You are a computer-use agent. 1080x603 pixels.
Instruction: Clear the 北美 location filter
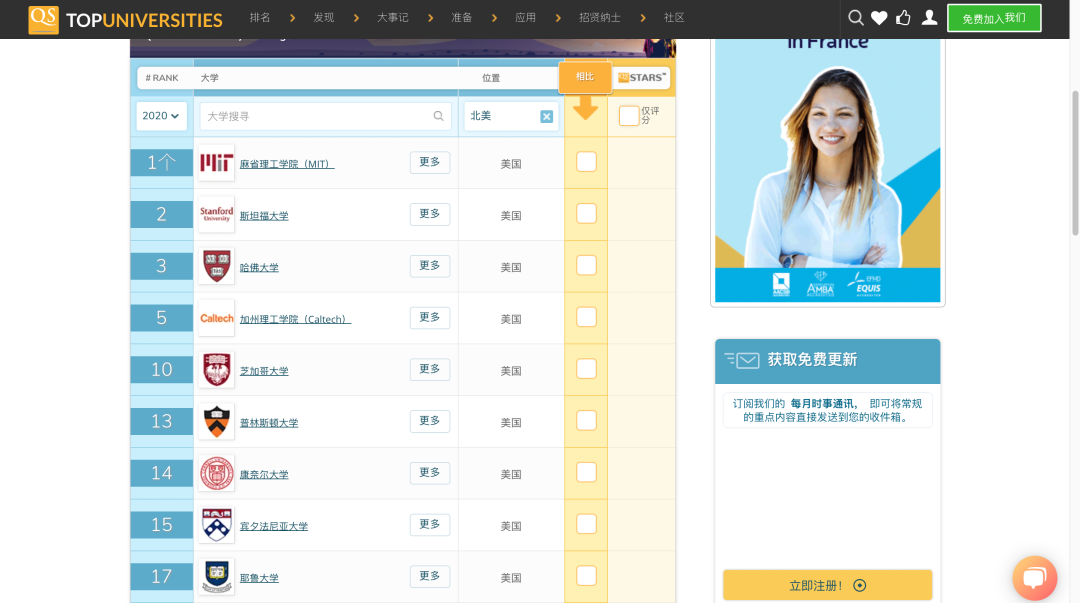pyautogui.click(x=546, y=116)
